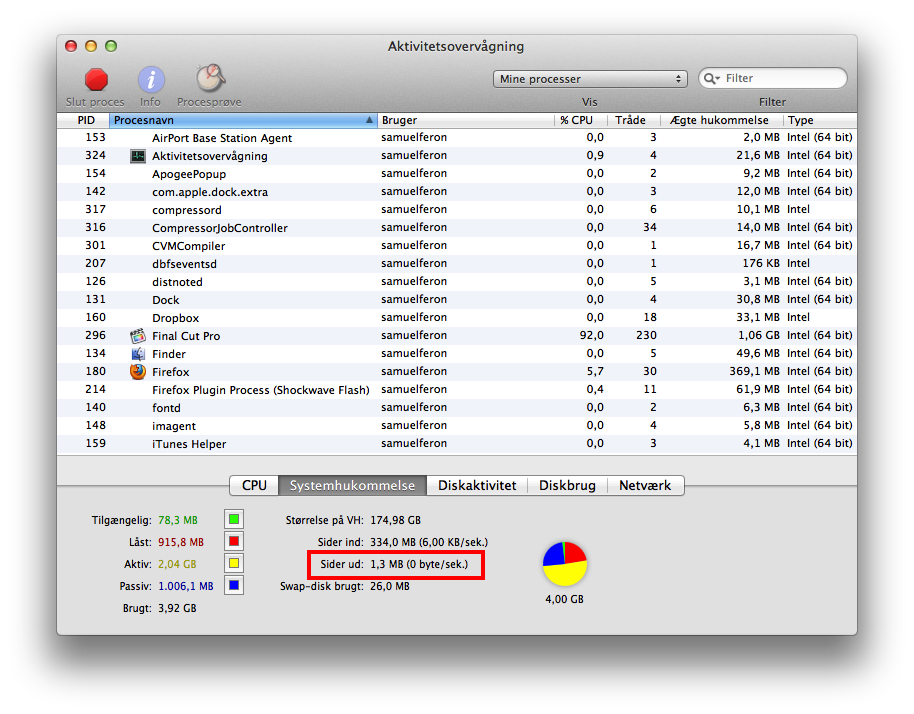
Task: Click the 4,00 GB total memory label
Action: (564, 599)
